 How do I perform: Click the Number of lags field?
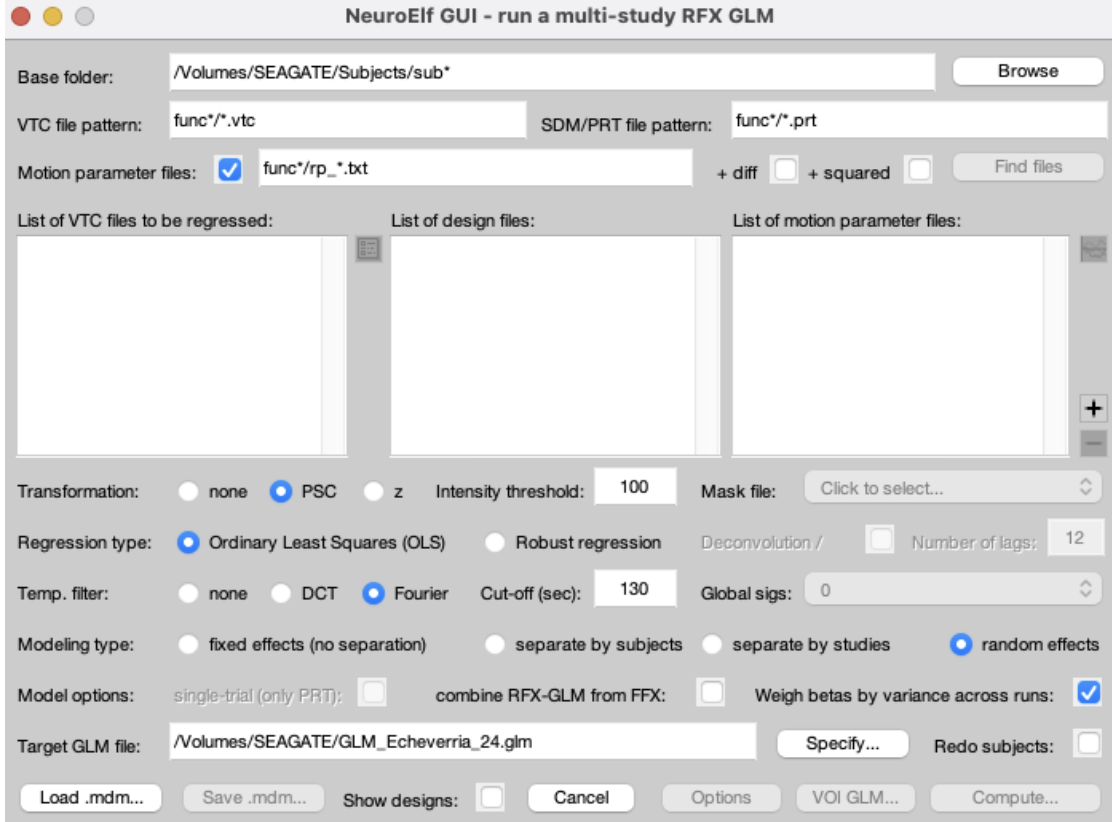click(x=1075, y=538)
